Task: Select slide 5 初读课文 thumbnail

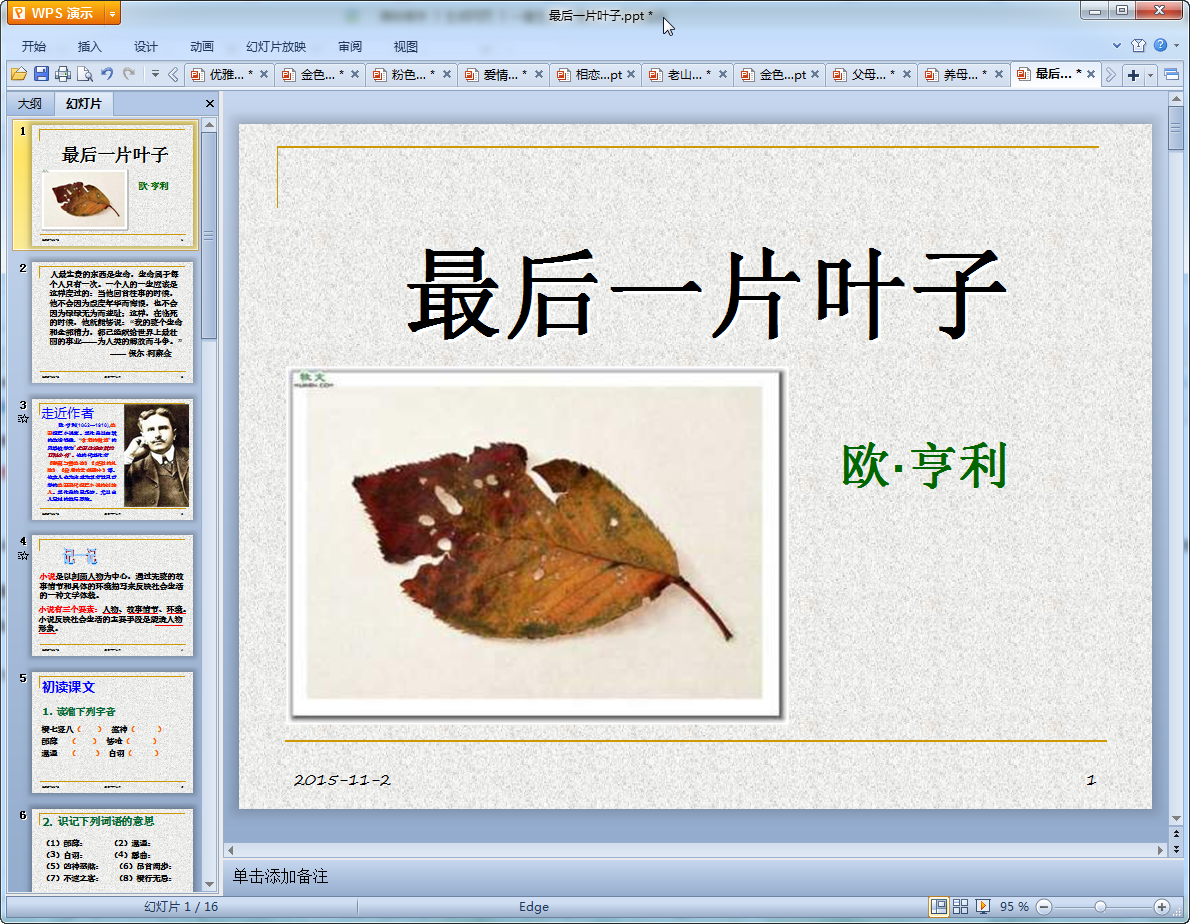Action: 112,732
